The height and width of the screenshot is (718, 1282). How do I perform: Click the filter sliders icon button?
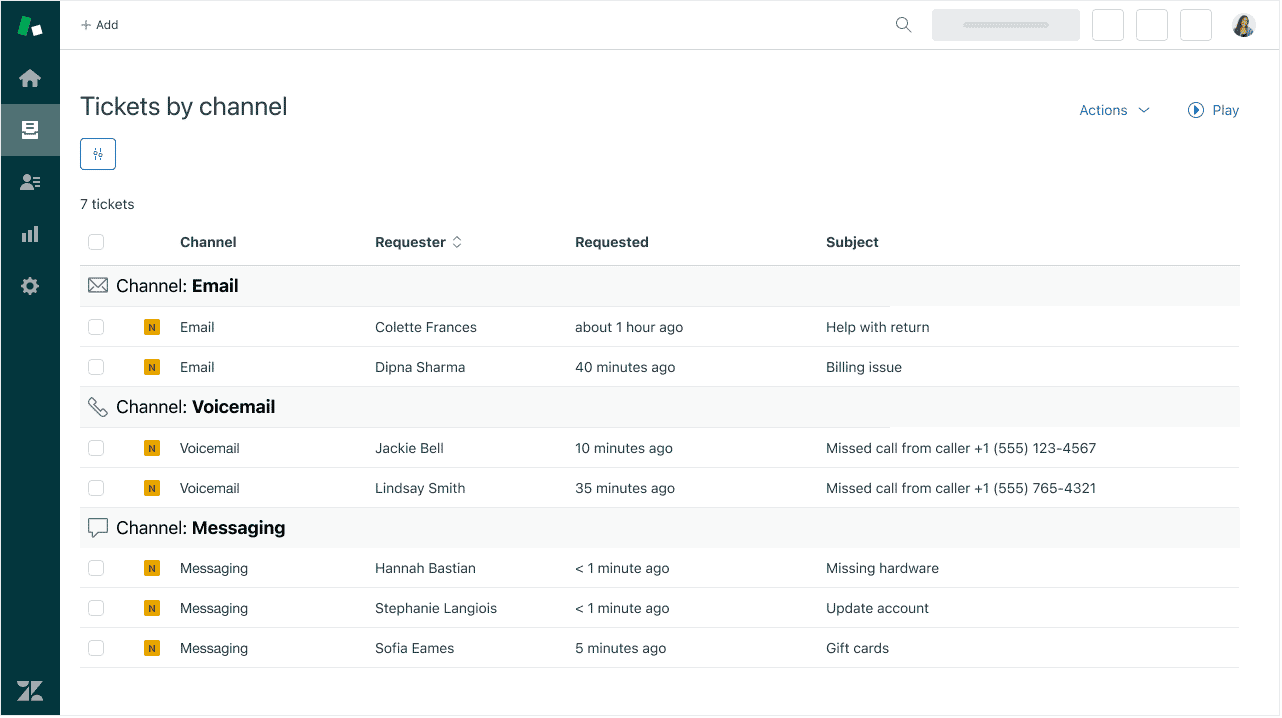98,154
